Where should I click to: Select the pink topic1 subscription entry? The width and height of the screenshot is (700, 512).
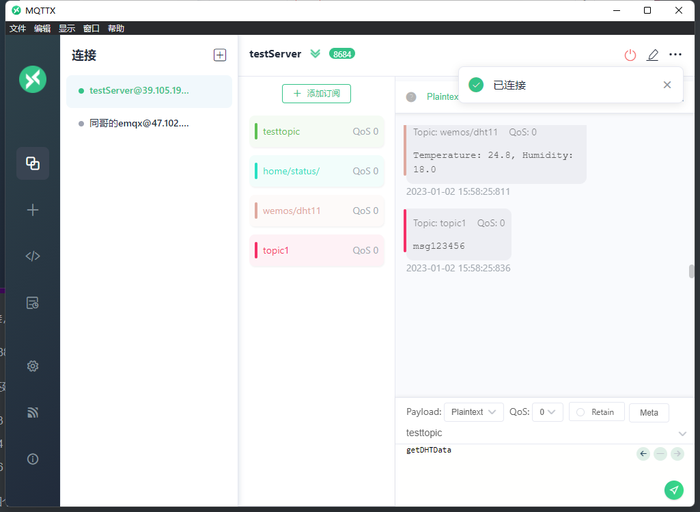317,250
